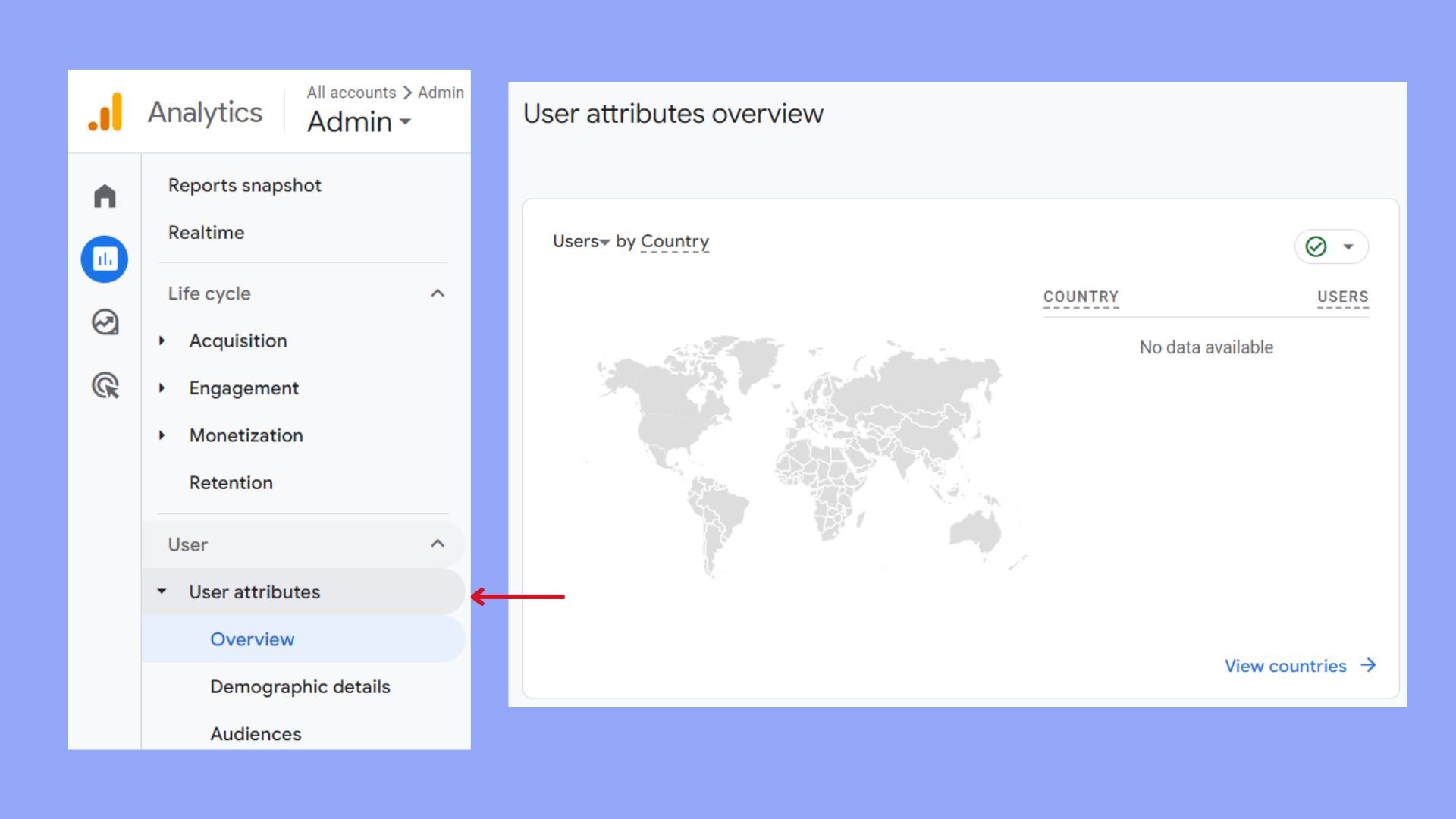This screenshot has height=819, width=1456.
Task: Open the Reports snapshot page
Action: [244, 185]
